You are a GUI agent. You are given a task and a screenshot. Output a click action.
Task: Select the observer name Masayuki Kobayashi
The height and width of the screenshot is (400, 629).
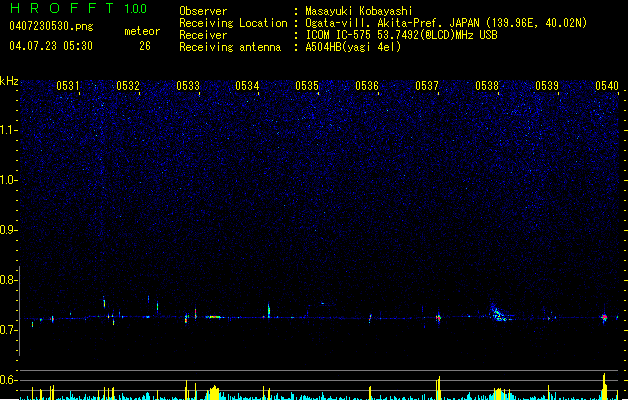click(359, 11)
